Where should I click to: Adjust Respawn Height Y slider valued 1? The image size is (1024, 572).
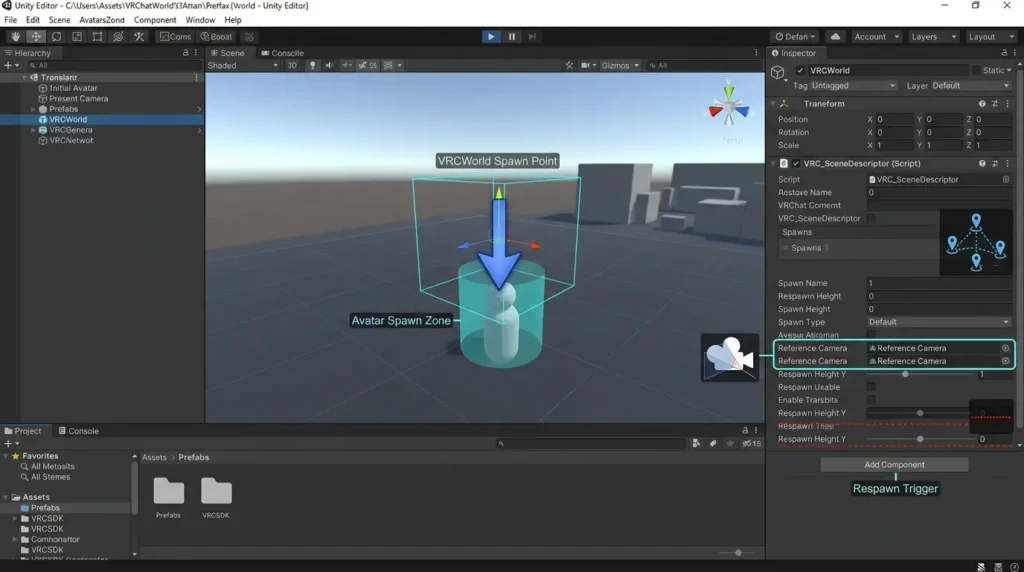tap(920, 374)
